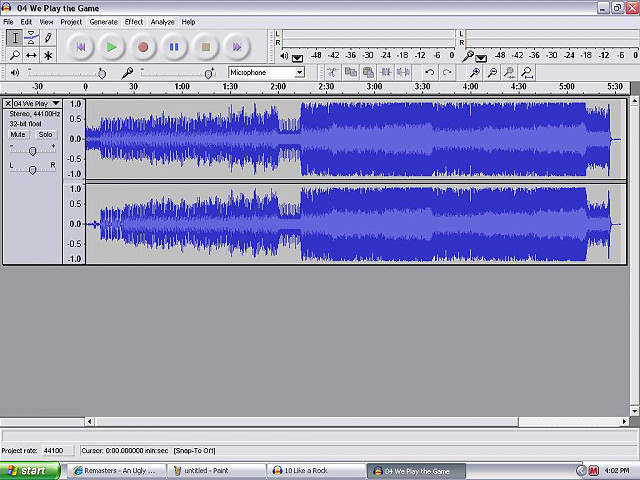Click the input microphone meter icon
This screenshot has height=480, width=640.
[x=468, y=56]
